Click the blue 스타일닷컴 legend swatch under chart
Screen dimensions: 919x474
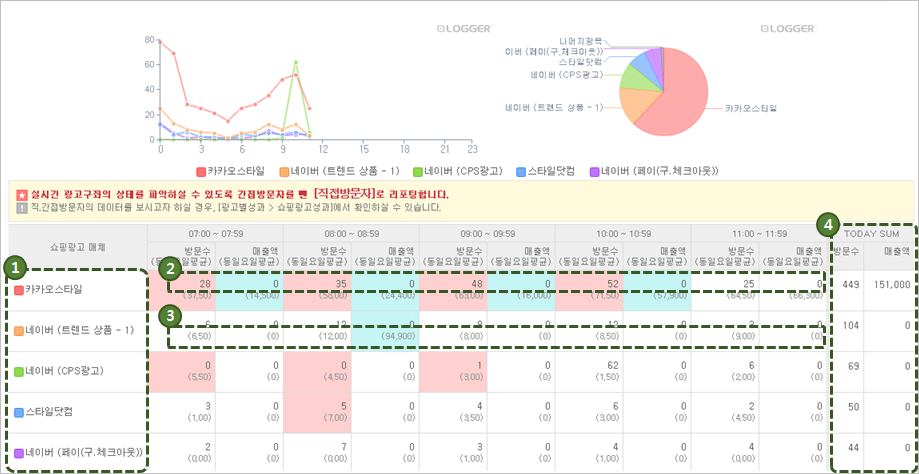522,172
